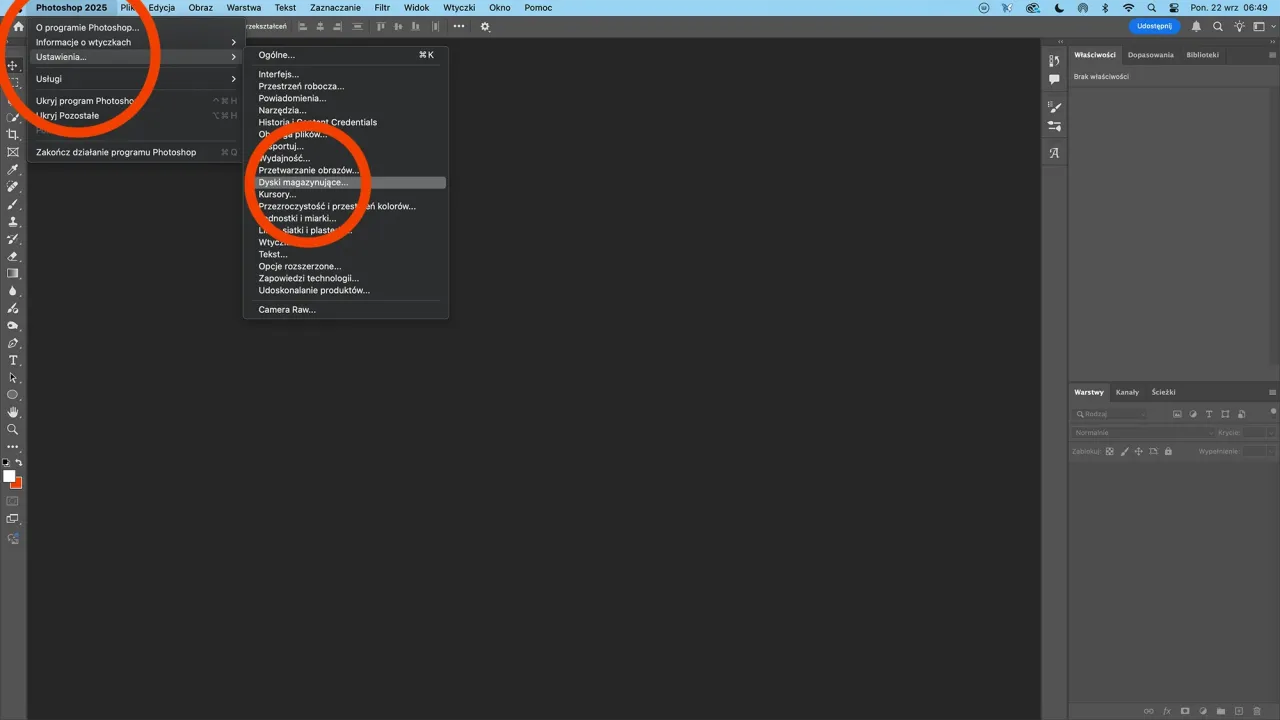Select the Eyedropper tool
Image resolution: width=1280 pixels, height=720 pixels.
click(x=13, y=169)
